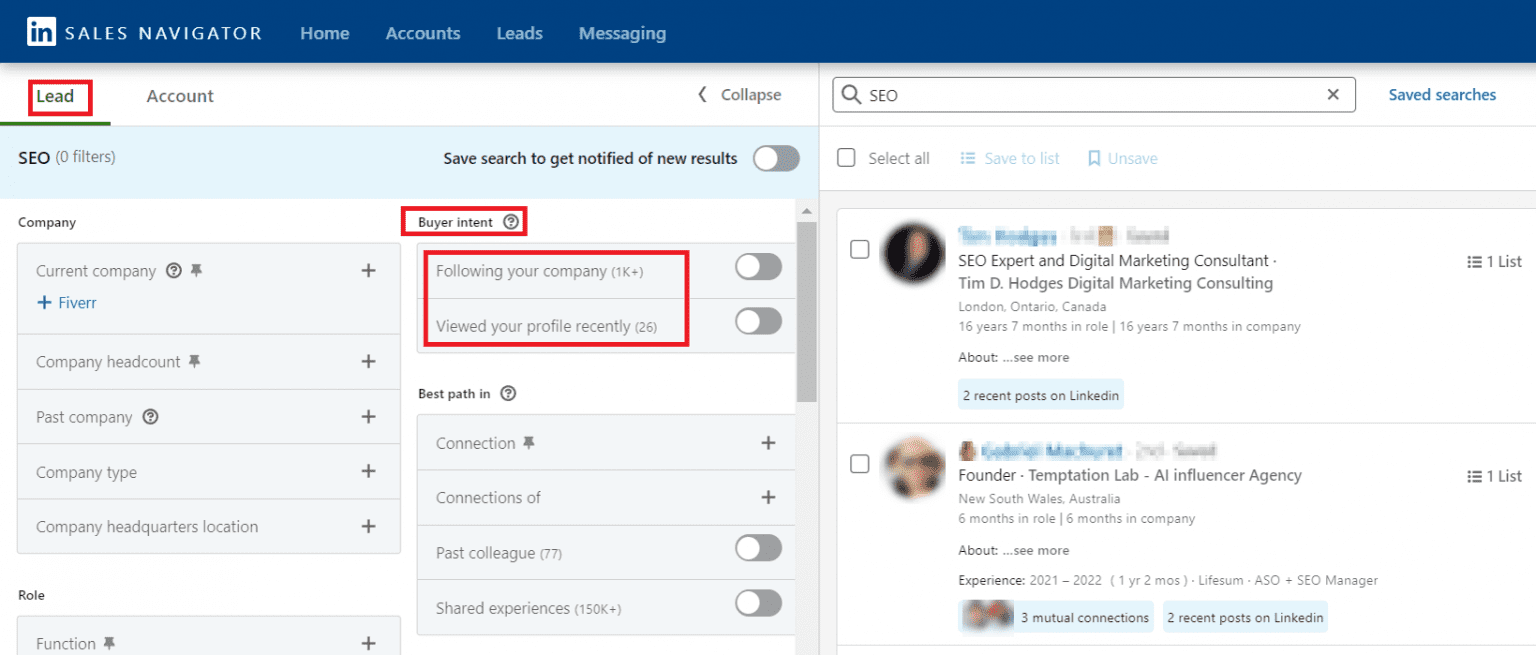Click the Unsave bookmark icon

click(1094, 158)
